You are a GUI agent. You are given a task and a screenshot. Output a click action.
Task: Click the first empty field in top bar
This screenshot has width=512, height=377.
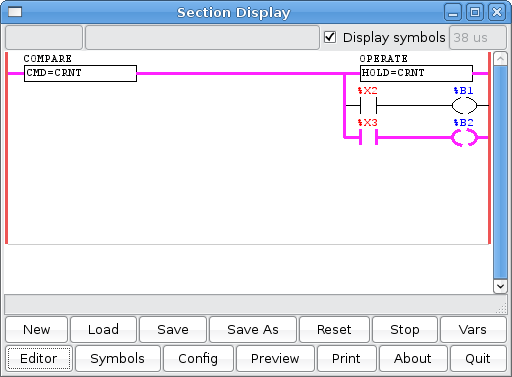[x=44, y=37]
